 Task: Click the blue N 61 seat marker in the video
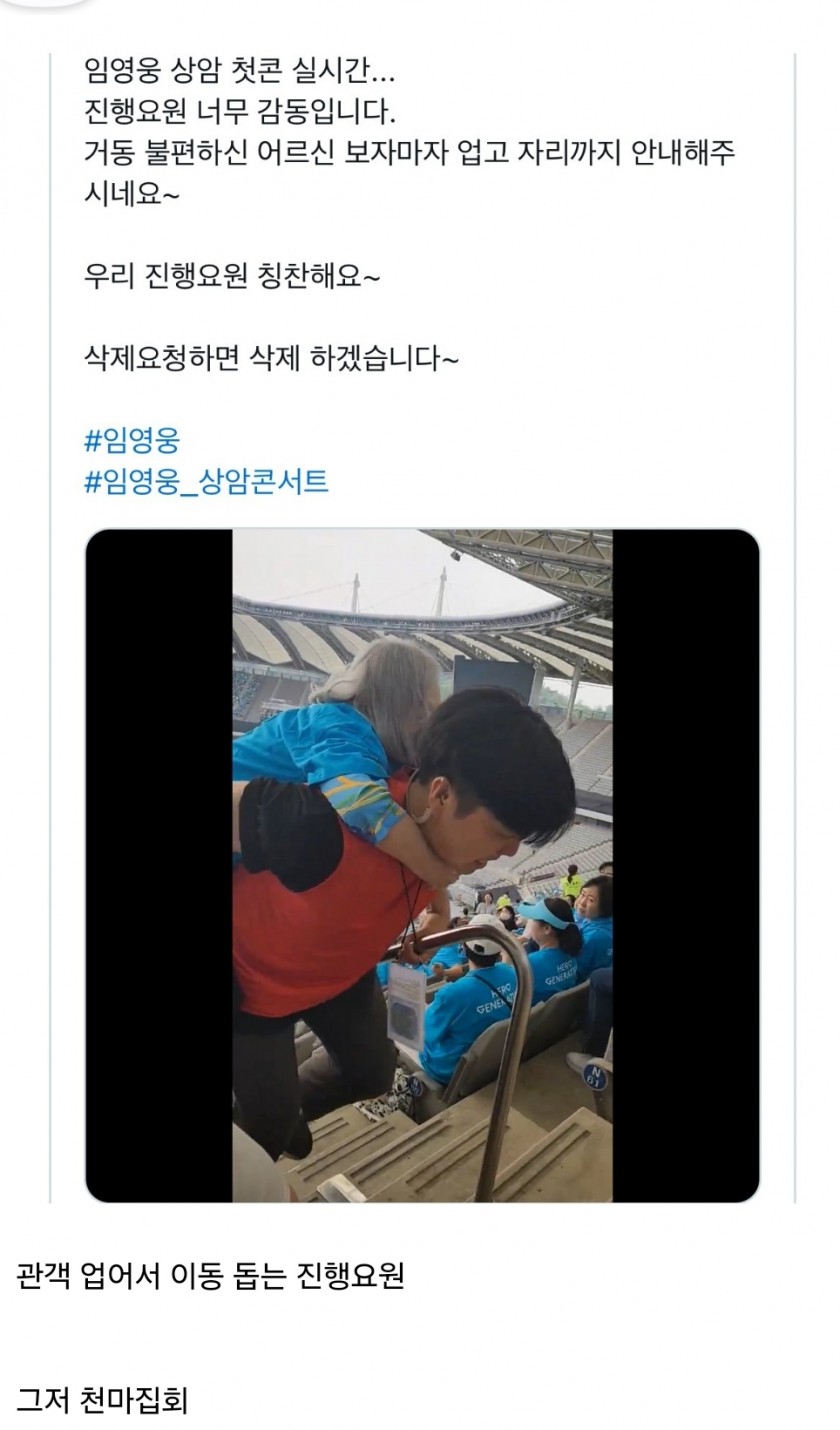click(595, 1076)
